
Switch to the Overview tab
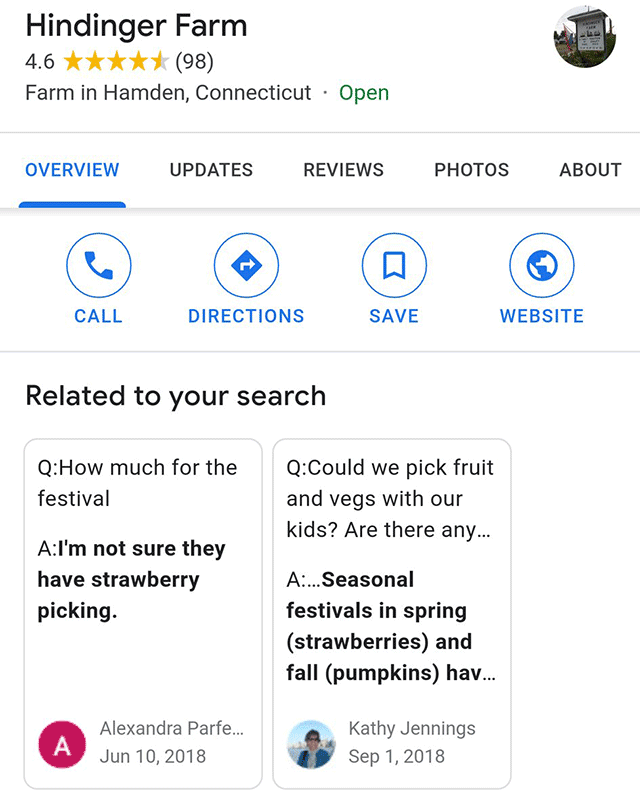pyautogui.click(x=72, y=170)
